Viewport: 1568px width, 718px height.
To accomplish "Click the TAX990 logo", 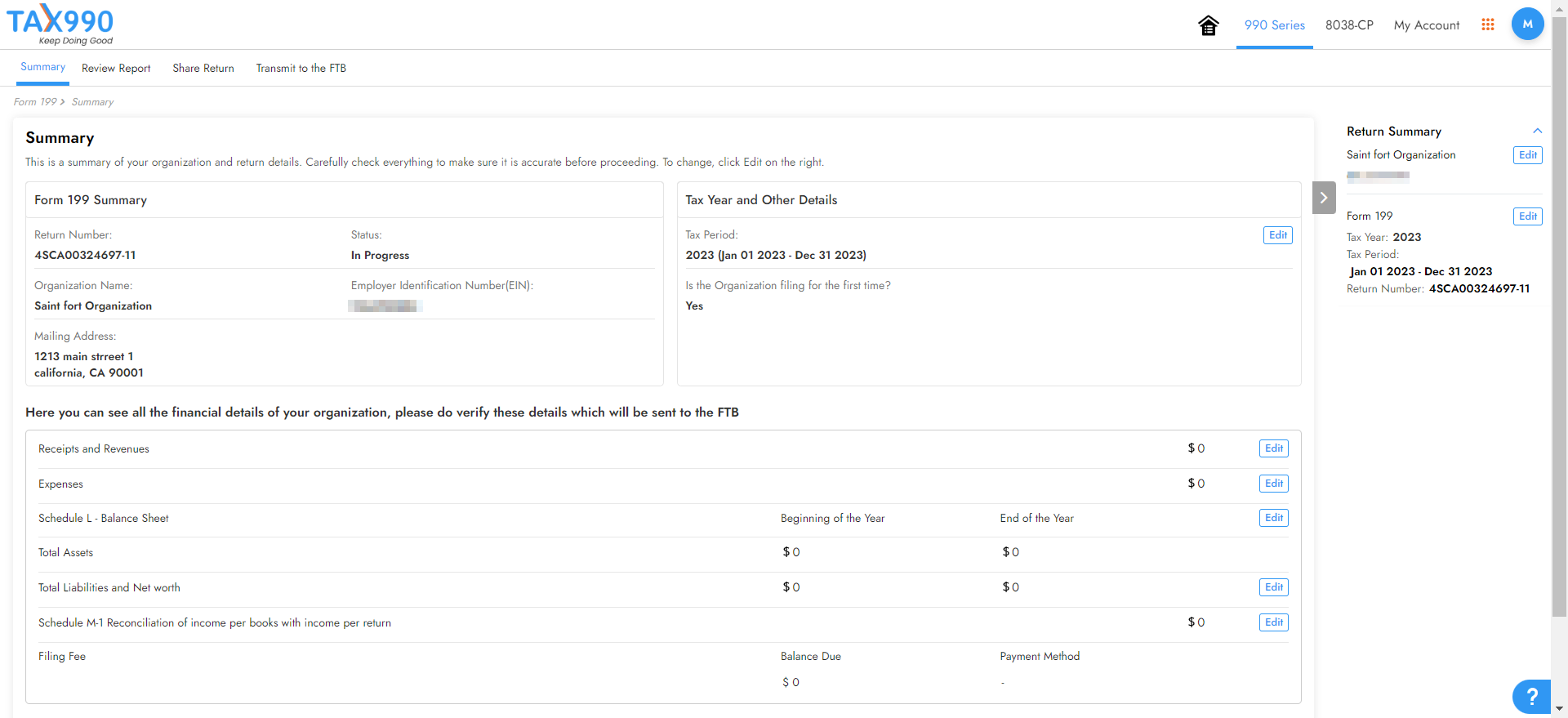I will pyautogui.click(x=60, y=25).
